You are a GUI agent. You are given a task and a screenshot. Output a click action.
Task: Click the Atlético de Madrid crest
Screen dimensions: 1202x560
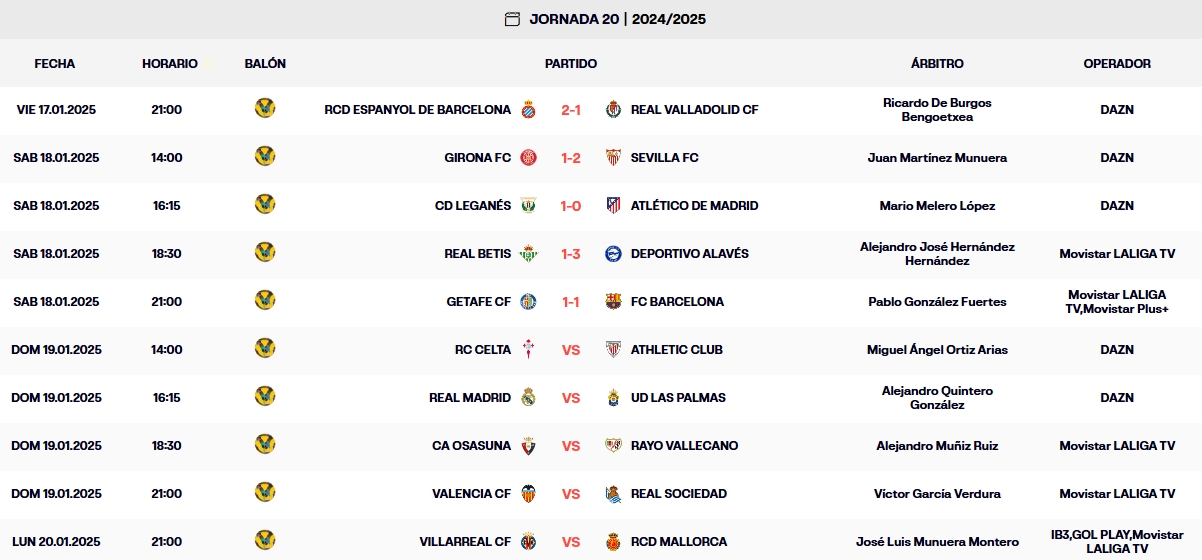(614, 206)
